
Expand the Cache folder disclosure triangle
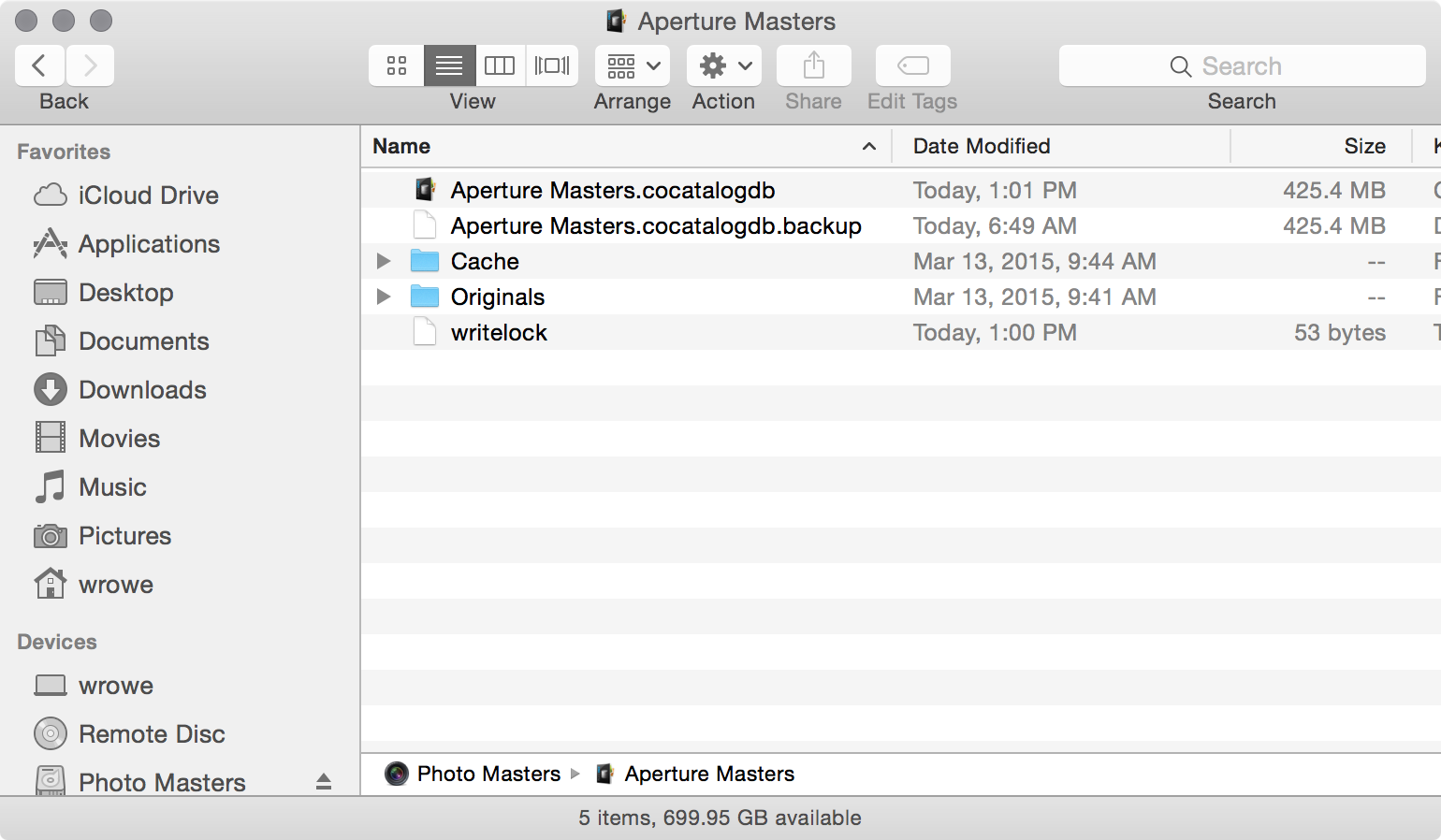384,261
